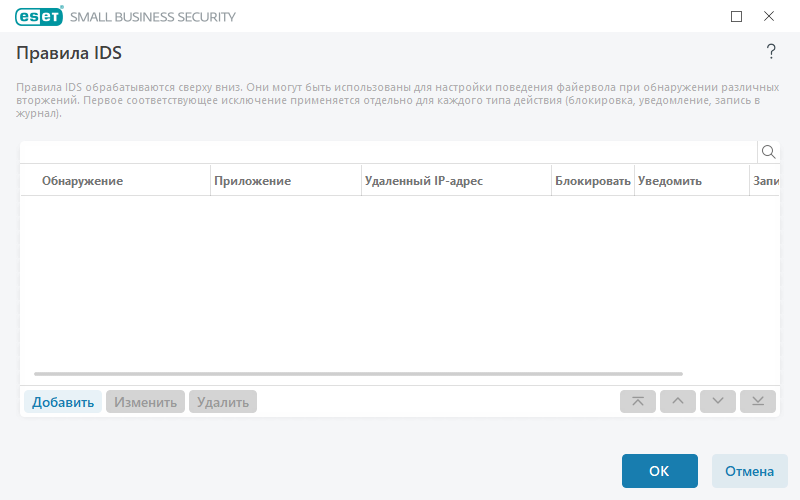
Task: Click the horizontal scrollbar under the table
Action: 358,374
